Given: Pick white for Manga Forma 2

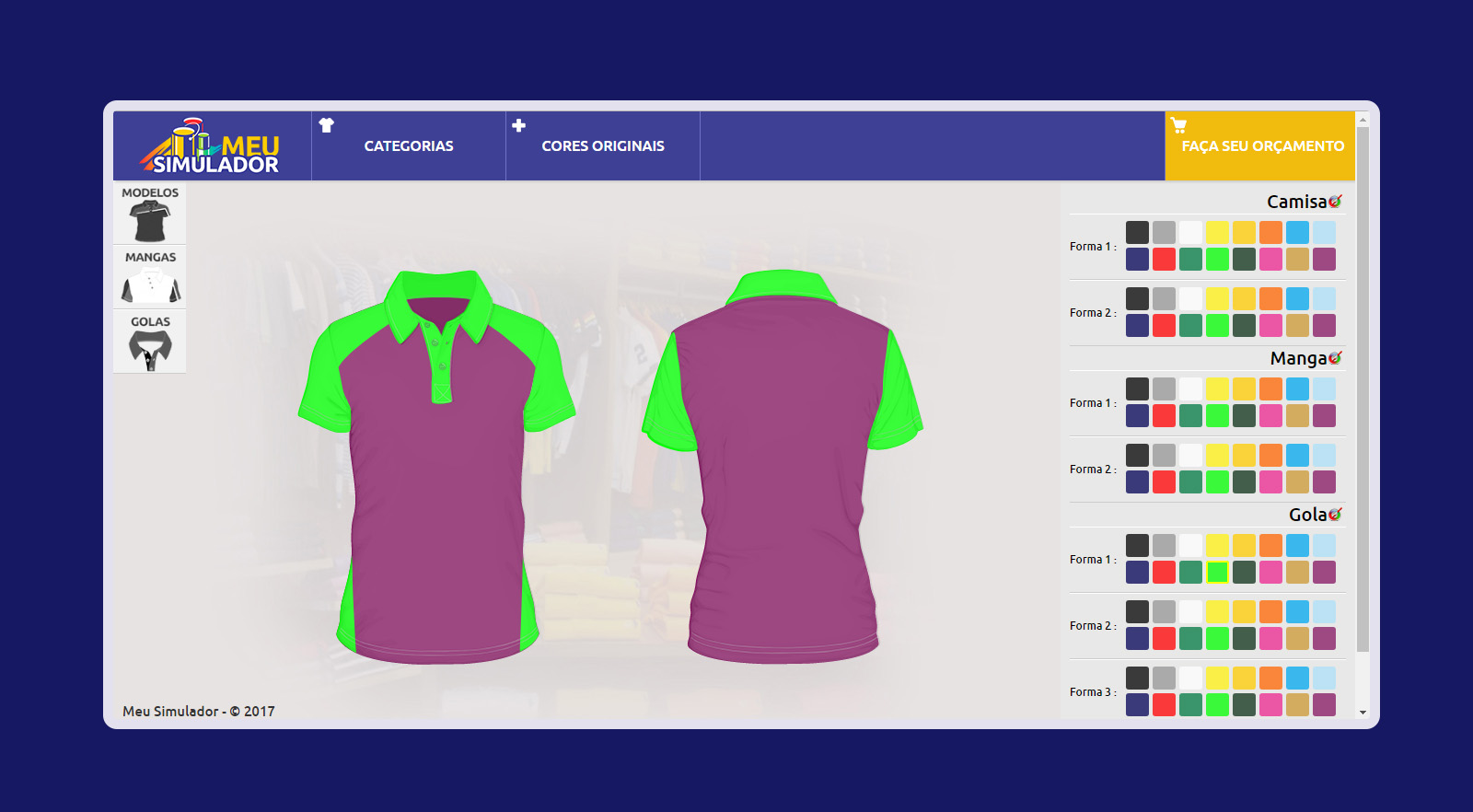Looking at the screenshot, I should coord(1190,456).
